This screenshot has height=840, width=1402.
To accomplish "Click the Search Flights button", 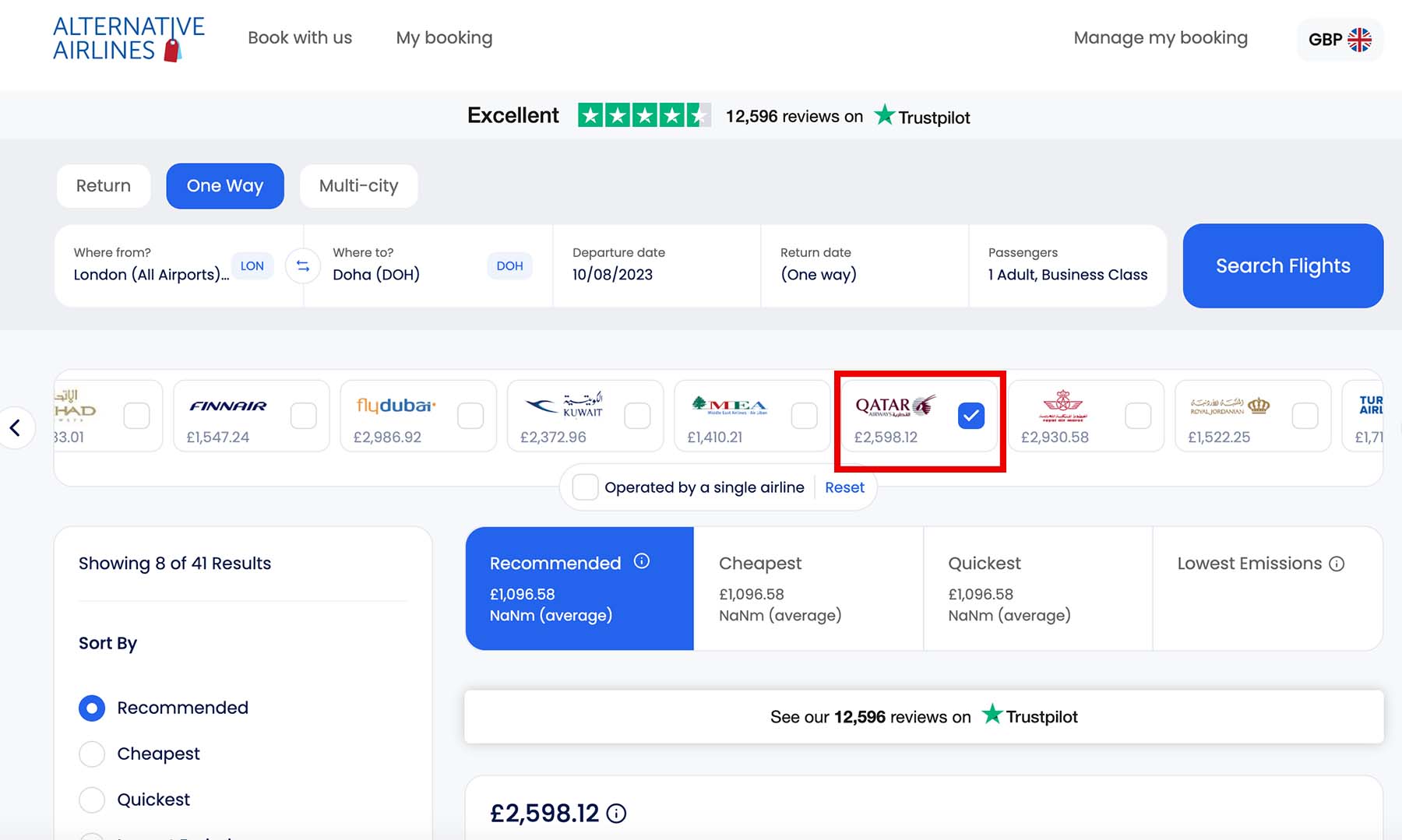I will pyautogui.click(x=1283, y=265).
